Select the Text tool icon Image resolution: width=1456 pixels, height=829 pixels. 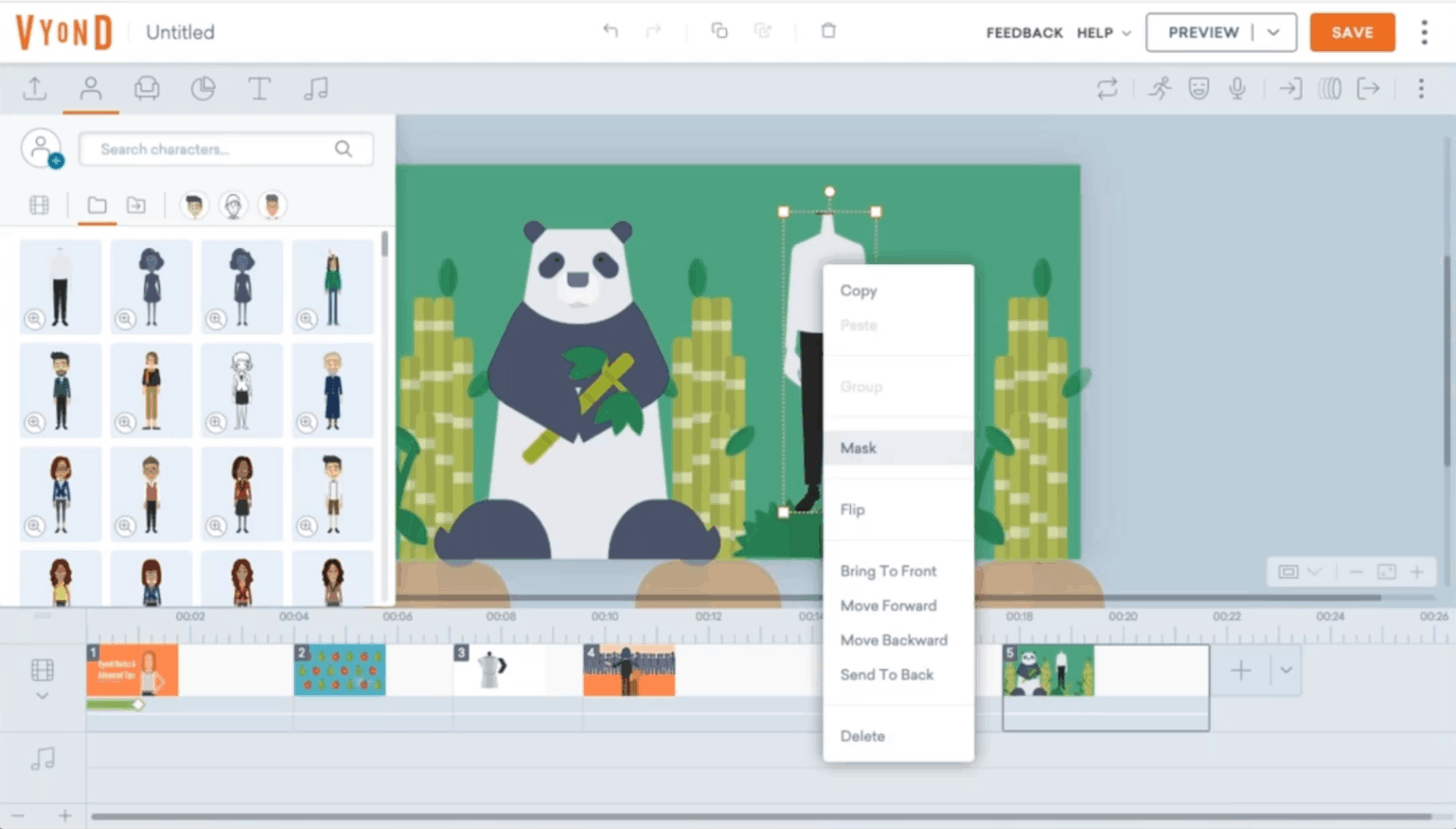point(259,89)
